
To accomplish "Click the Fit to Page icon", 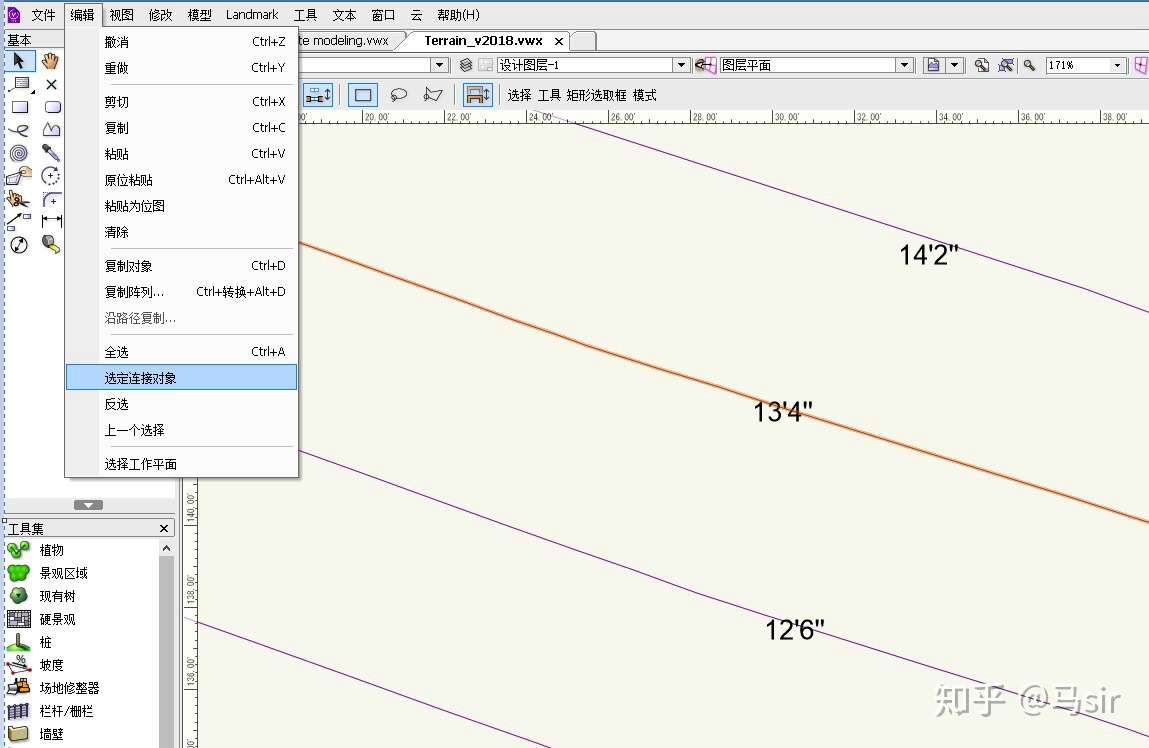I will pos(982,65).
